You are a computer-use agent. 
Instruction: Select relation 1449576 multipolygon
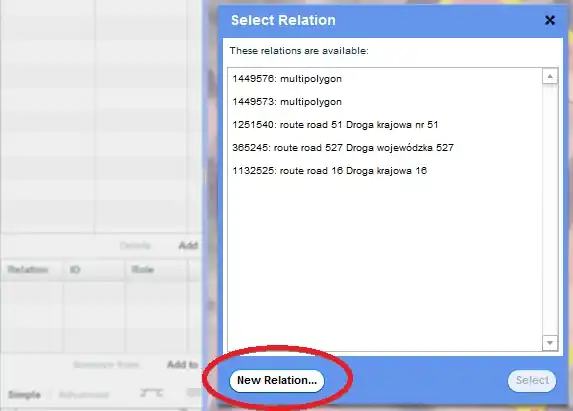coord(385,79)
